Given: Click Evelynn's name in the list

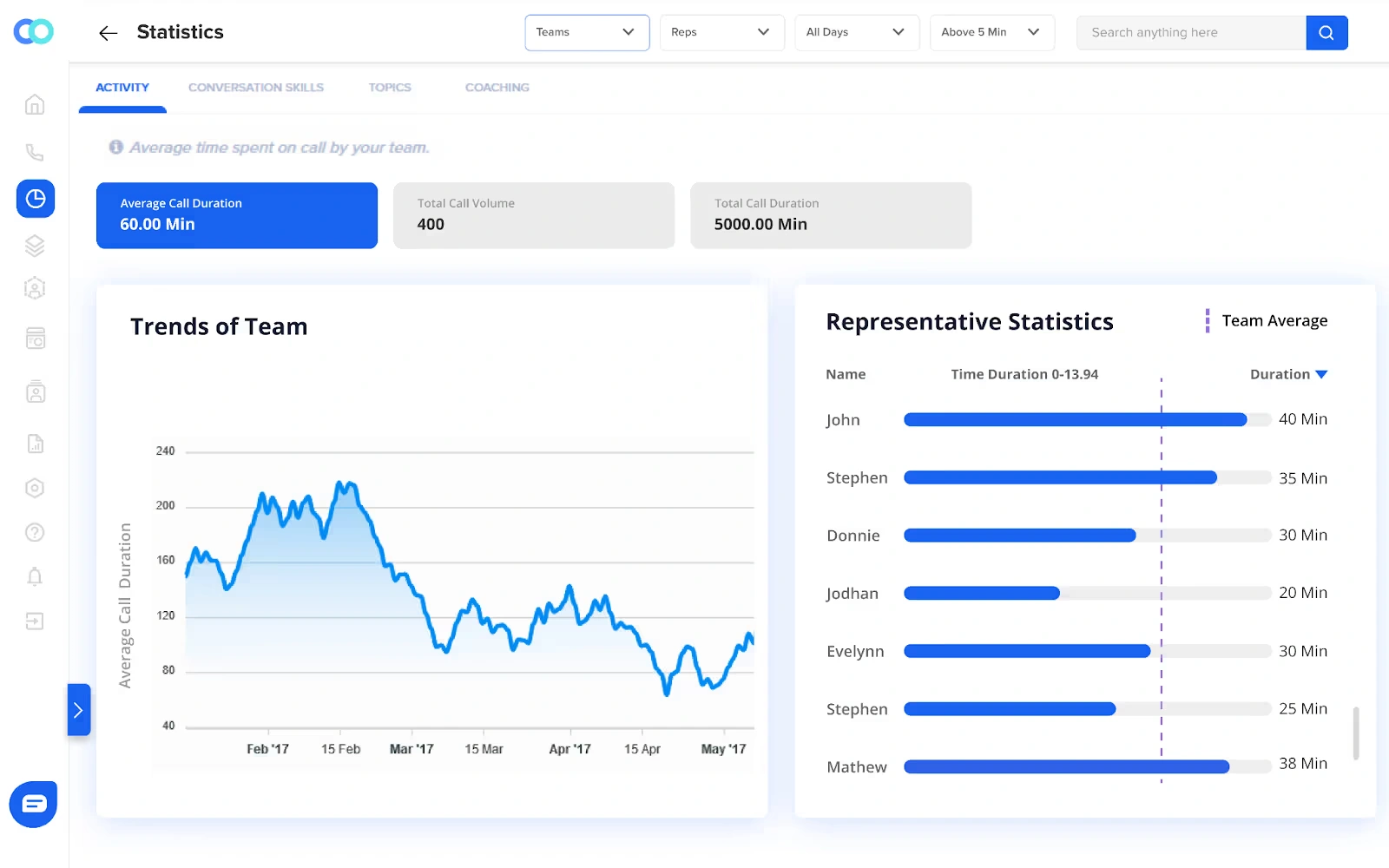Looking at the screenshot, I should (855, 652).
